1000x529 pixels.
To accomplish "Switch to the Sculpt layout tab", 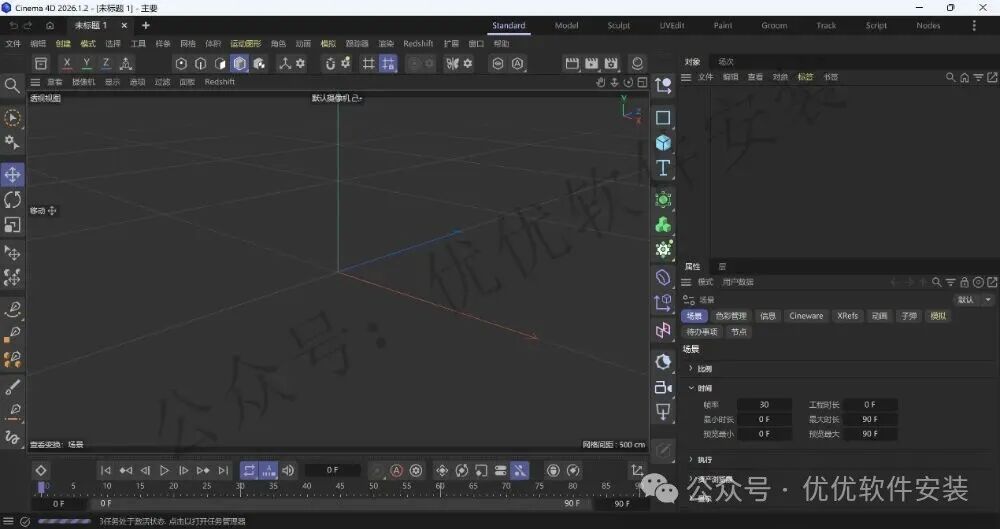I will pos(619,26).
